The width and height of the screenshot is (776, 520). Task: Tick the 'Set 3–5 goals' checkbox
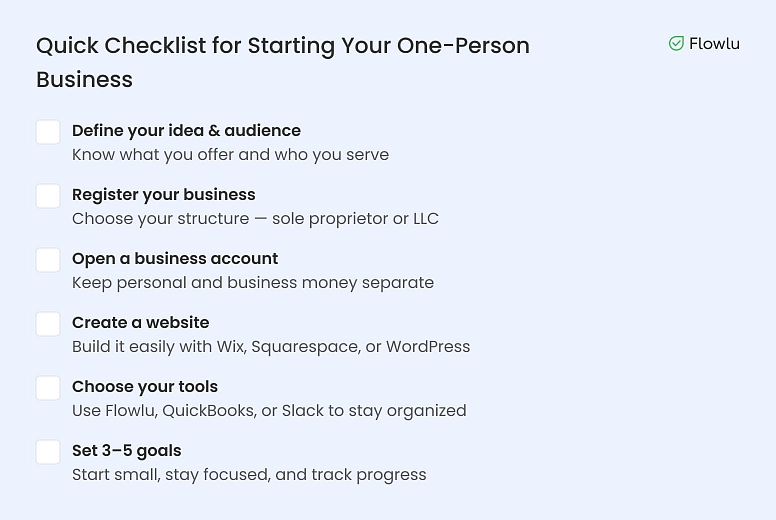48,452
